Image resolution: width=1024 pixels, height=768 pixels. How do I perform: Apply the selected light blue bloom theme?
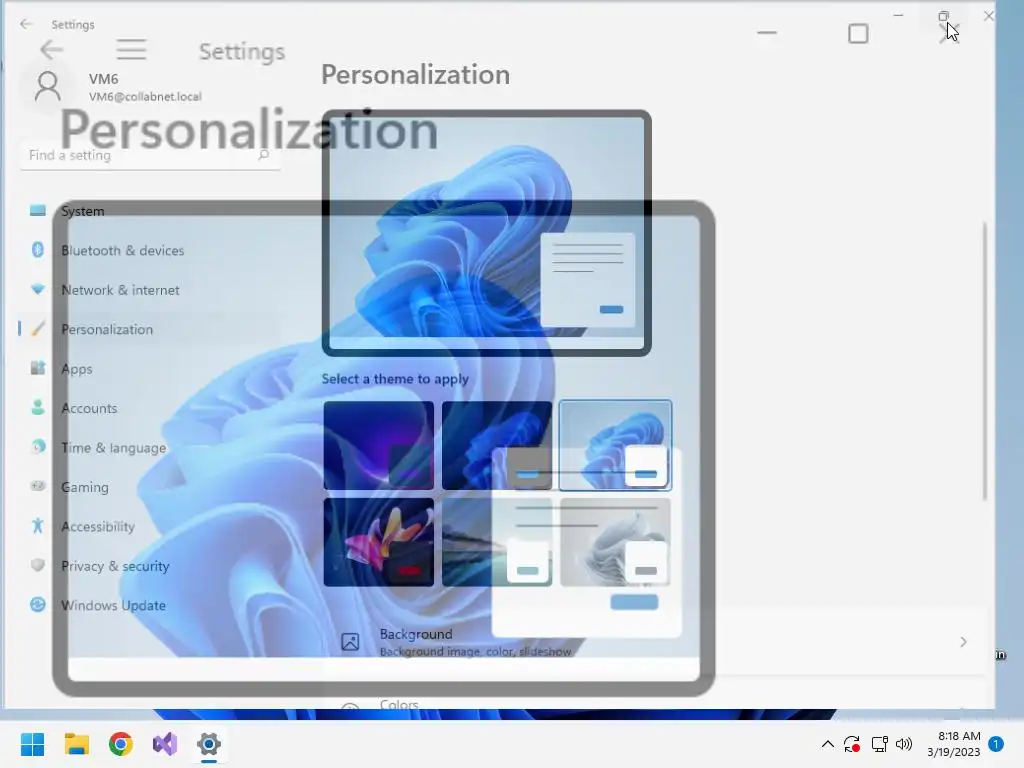click(x=615, y=445)
